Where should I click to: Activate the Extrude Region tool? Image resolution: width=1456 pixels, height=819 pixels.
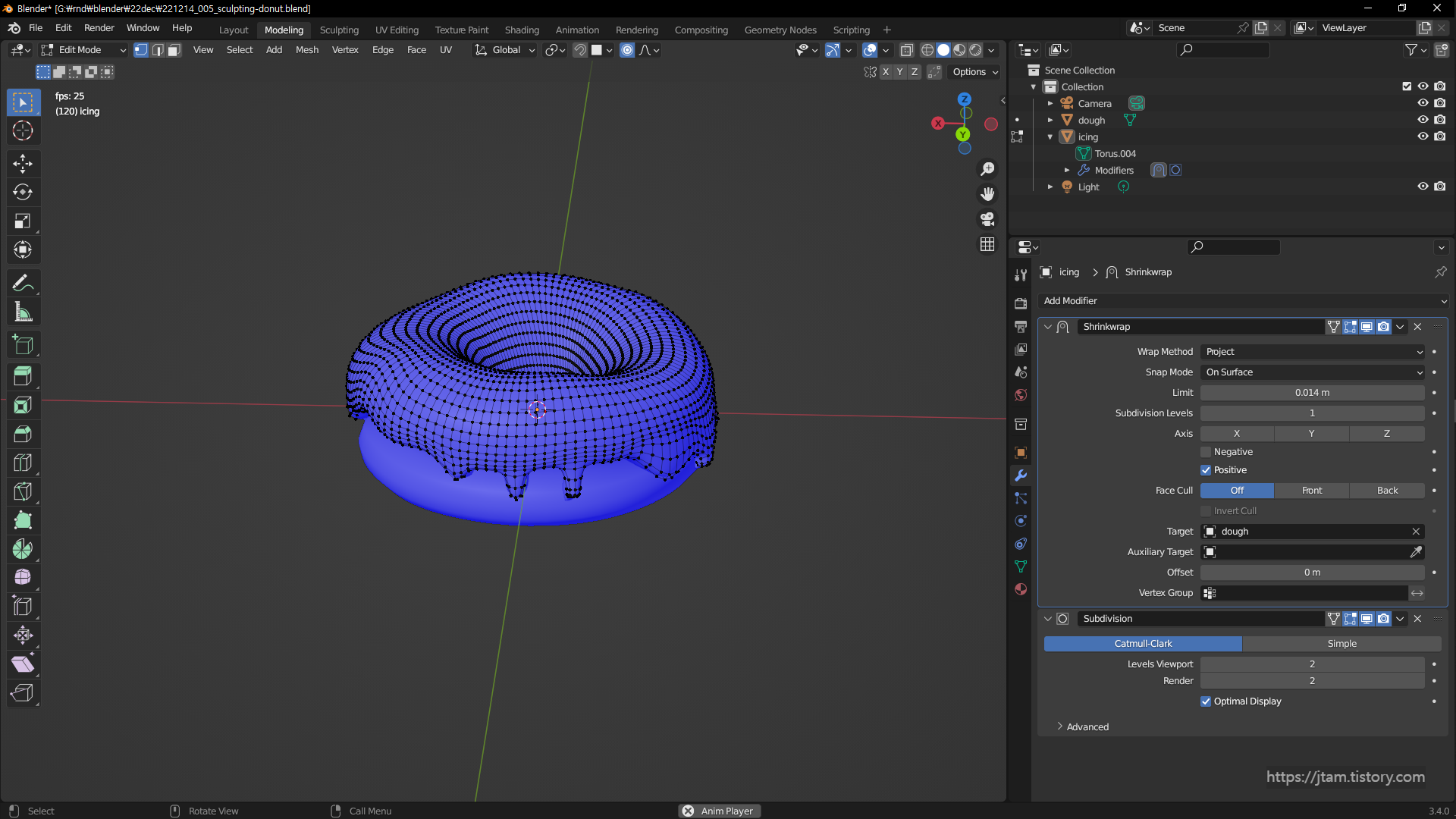pyautogui.click(x=23, y=376)
